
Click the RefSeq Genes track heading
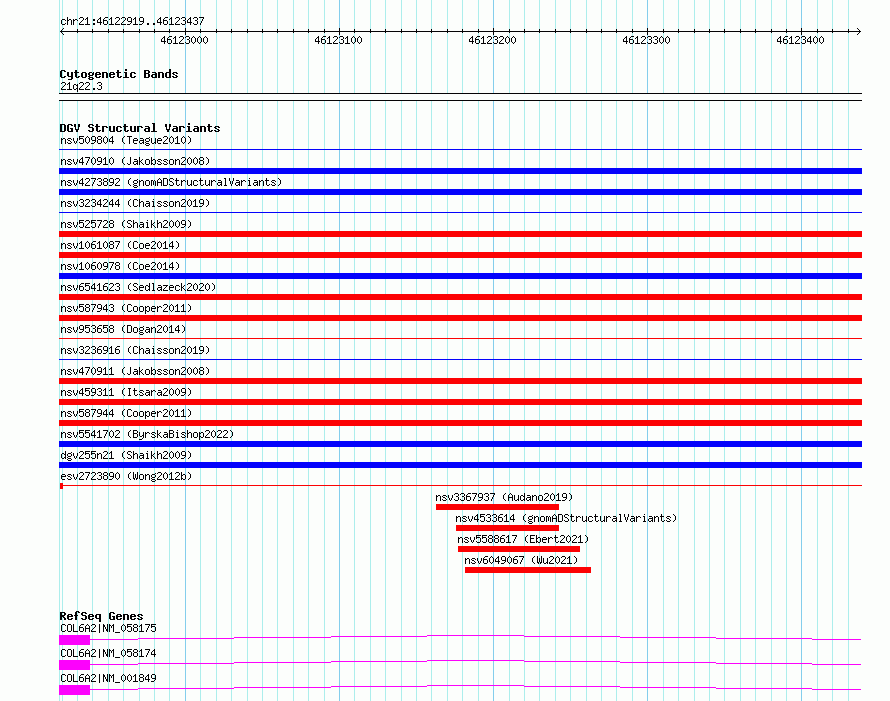(101, 616)
